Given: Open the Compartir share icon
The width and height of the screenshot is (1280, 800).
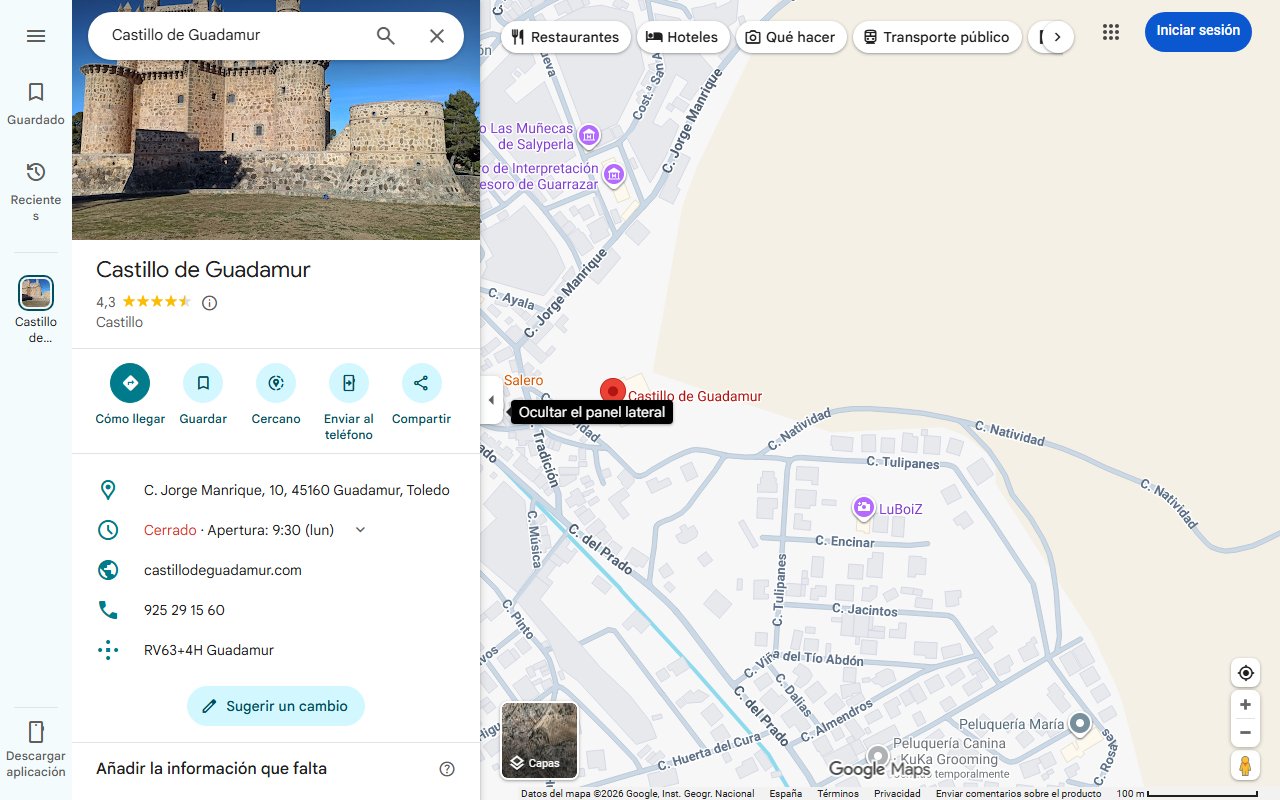Looking at the screenshot, I should [421, 383].
